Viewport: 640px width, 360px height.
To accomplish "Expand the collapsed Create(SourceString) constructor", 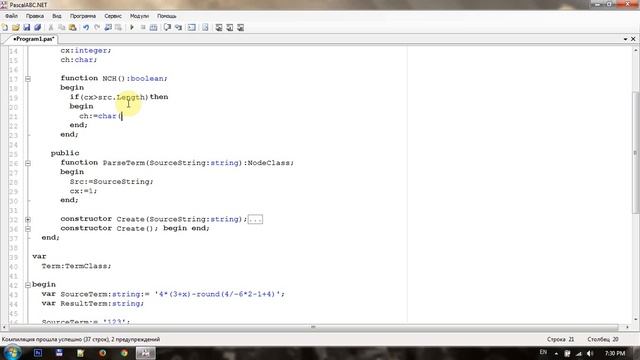I will coord(28,219).
